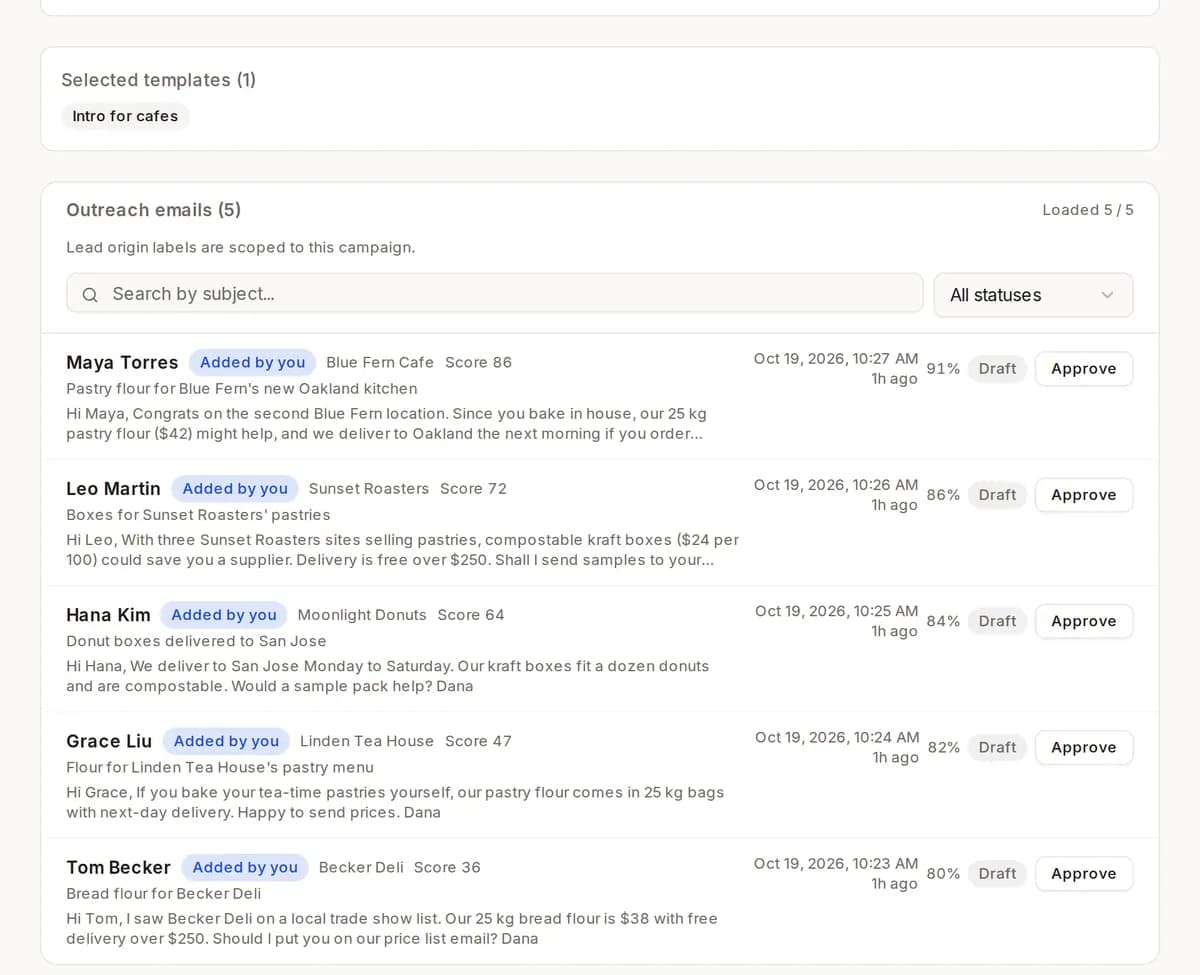Click the Becker Deli company label
The image size is (1200, 975).
click(361, 867)
